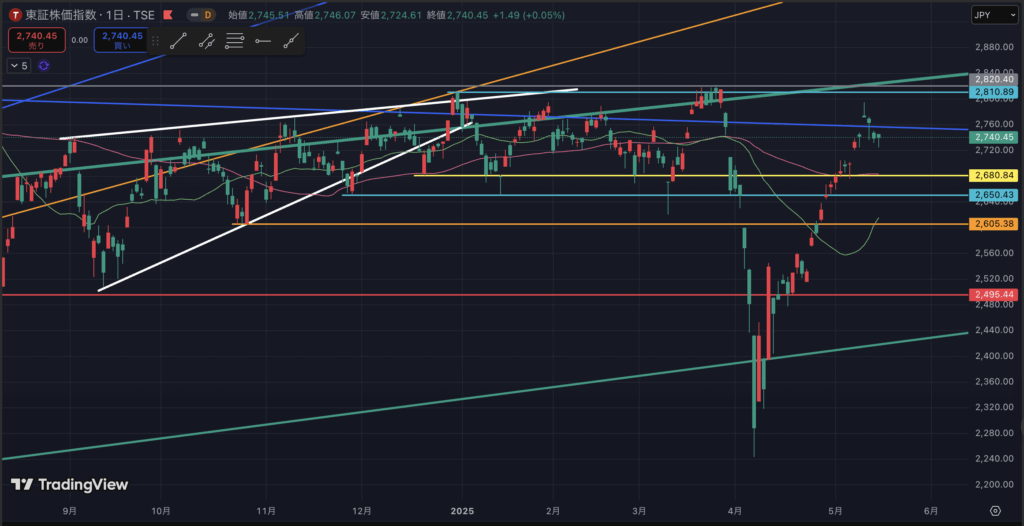Select the ray line tool in favorites toolbar
1024x526 pixels.
pyautogui.click(x=206, y=41)
